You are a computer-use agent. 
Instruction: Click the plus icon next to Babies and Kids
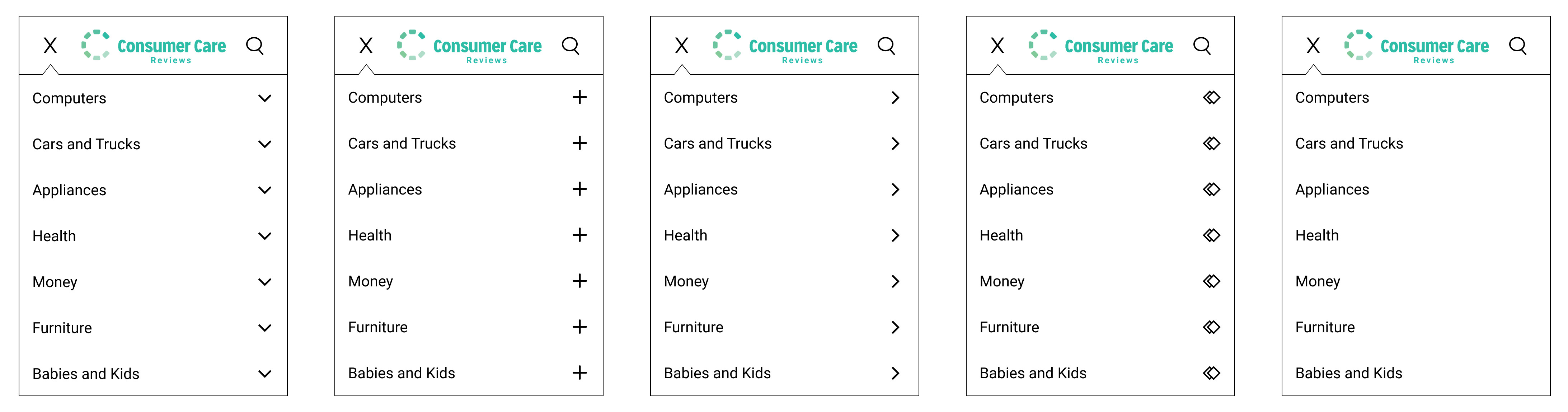point(579,373)
